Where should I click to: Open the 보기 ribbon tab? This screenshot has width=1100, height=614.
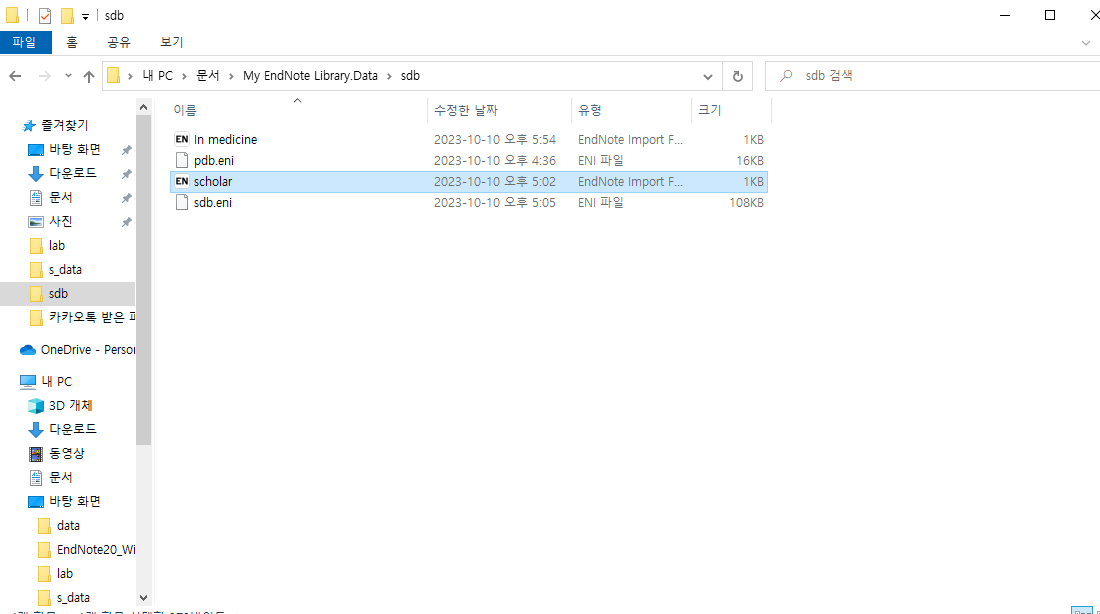pyautogui.click(x=171, y=42)
